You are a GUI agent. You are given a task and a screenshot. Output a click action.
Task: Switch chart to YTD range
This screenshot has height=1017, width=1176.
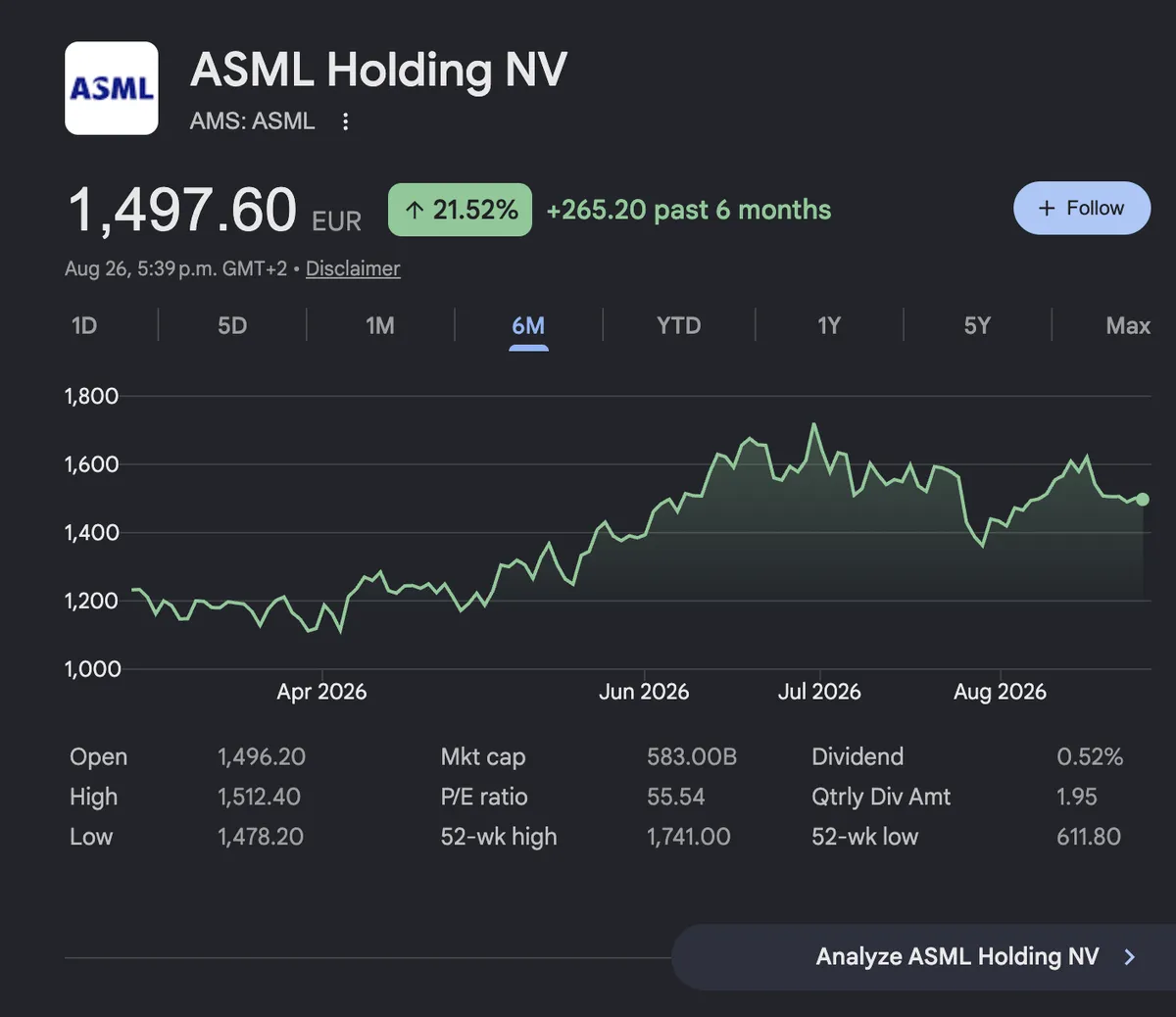point(679,325)
